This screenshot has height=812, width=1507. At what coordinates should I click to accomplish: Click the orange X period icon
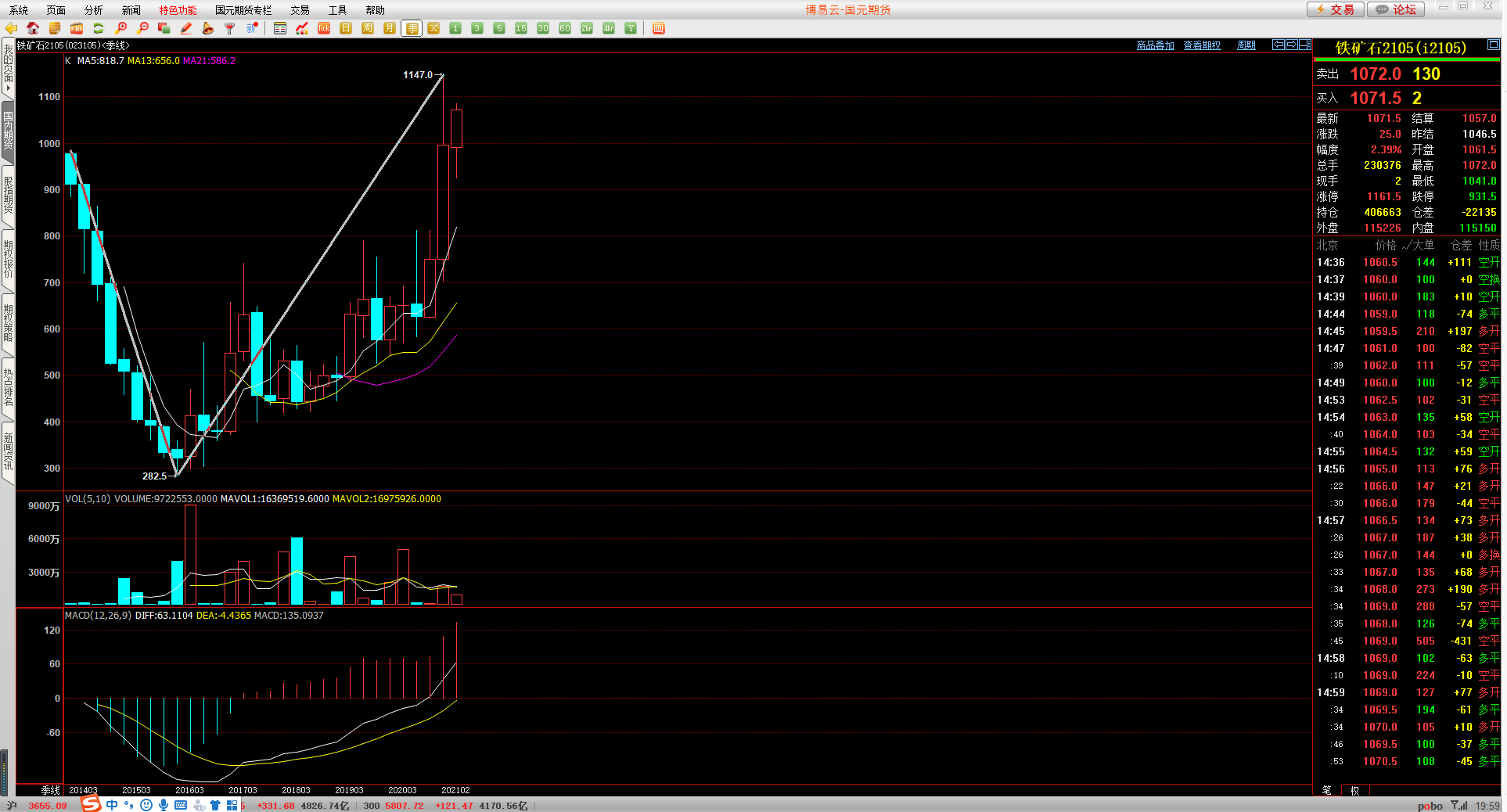(433, 28)
